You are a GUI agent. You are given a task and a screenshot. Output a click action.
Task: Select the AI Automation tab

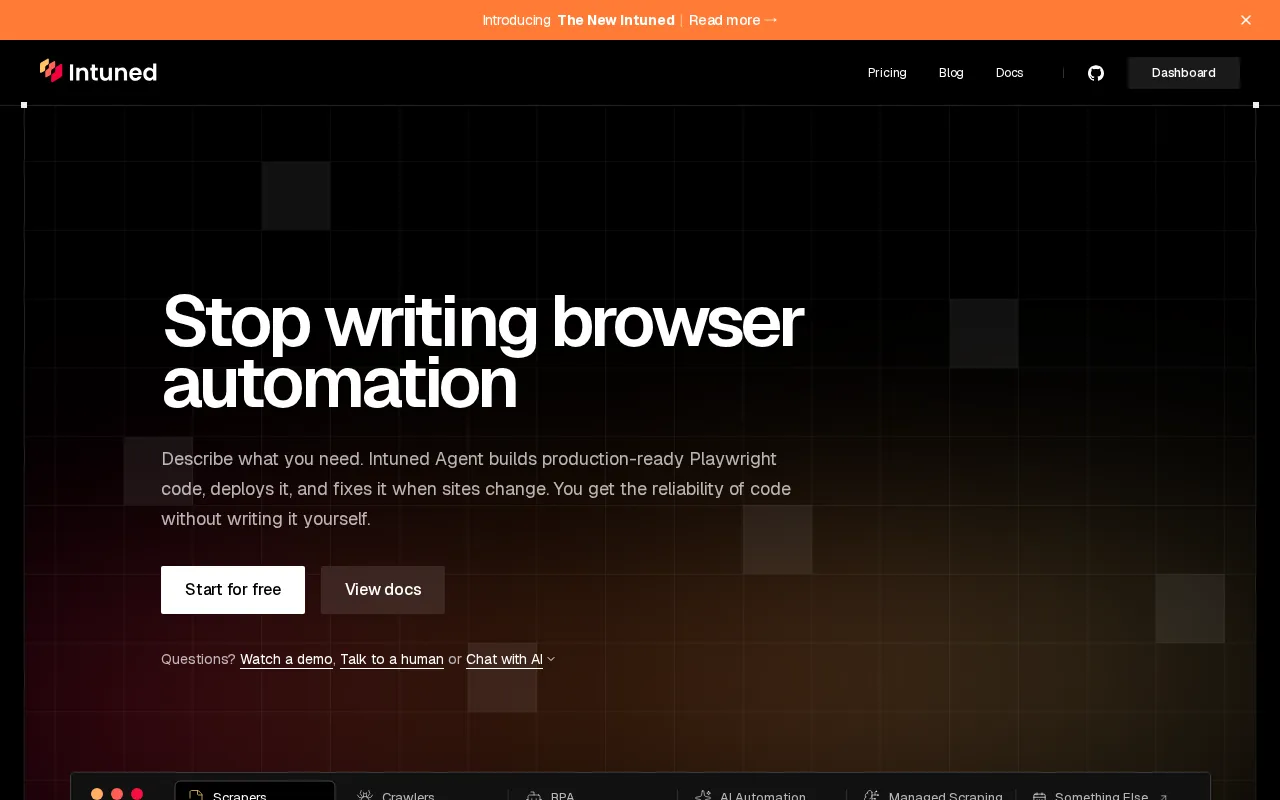coord(761,791)
